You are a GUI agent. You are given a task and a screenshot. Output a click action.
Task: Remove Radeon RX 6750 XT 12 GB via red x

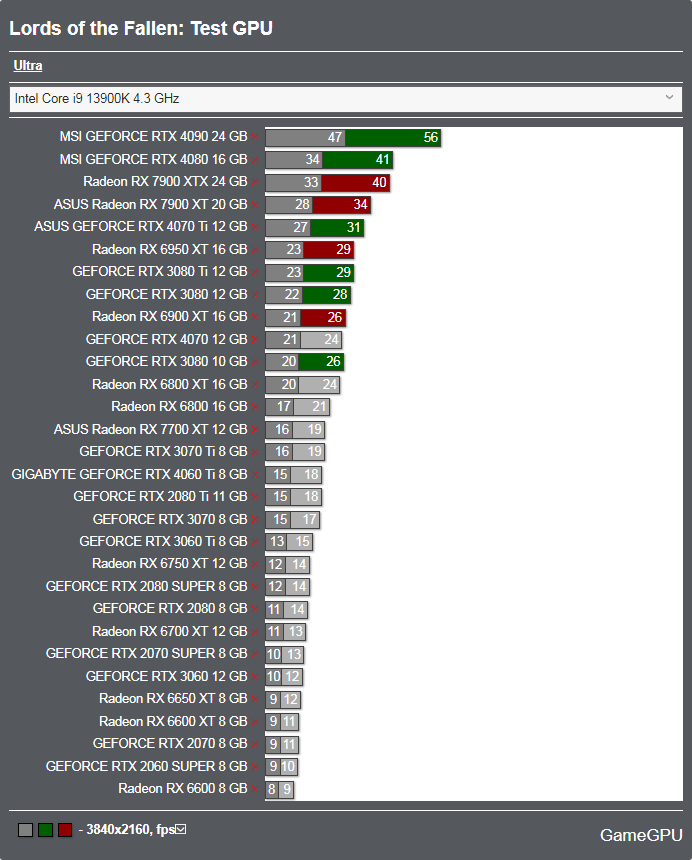[x=255, y=564]
